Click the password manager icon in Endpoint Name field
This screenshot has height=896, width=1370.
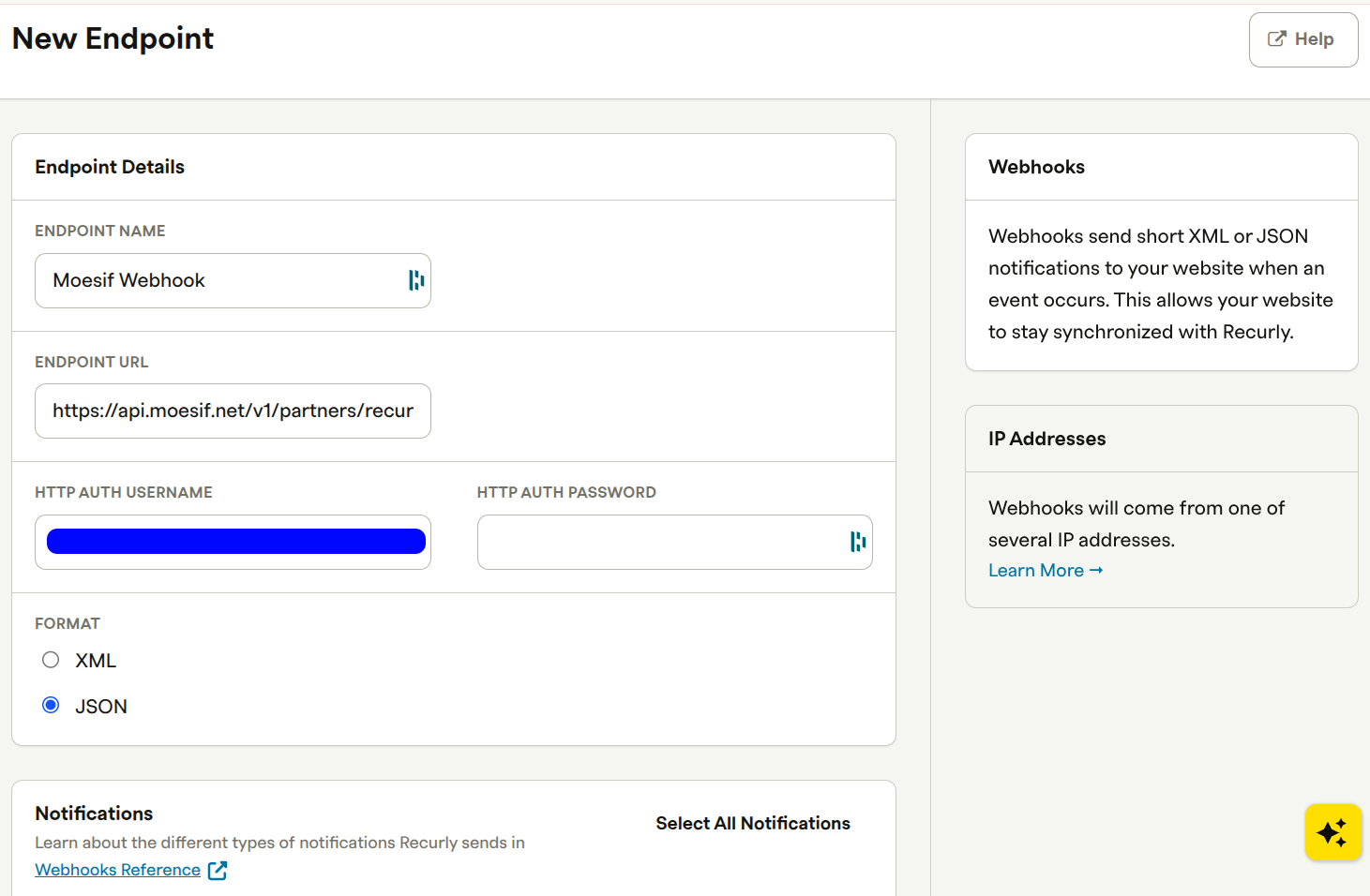point(416,280)
